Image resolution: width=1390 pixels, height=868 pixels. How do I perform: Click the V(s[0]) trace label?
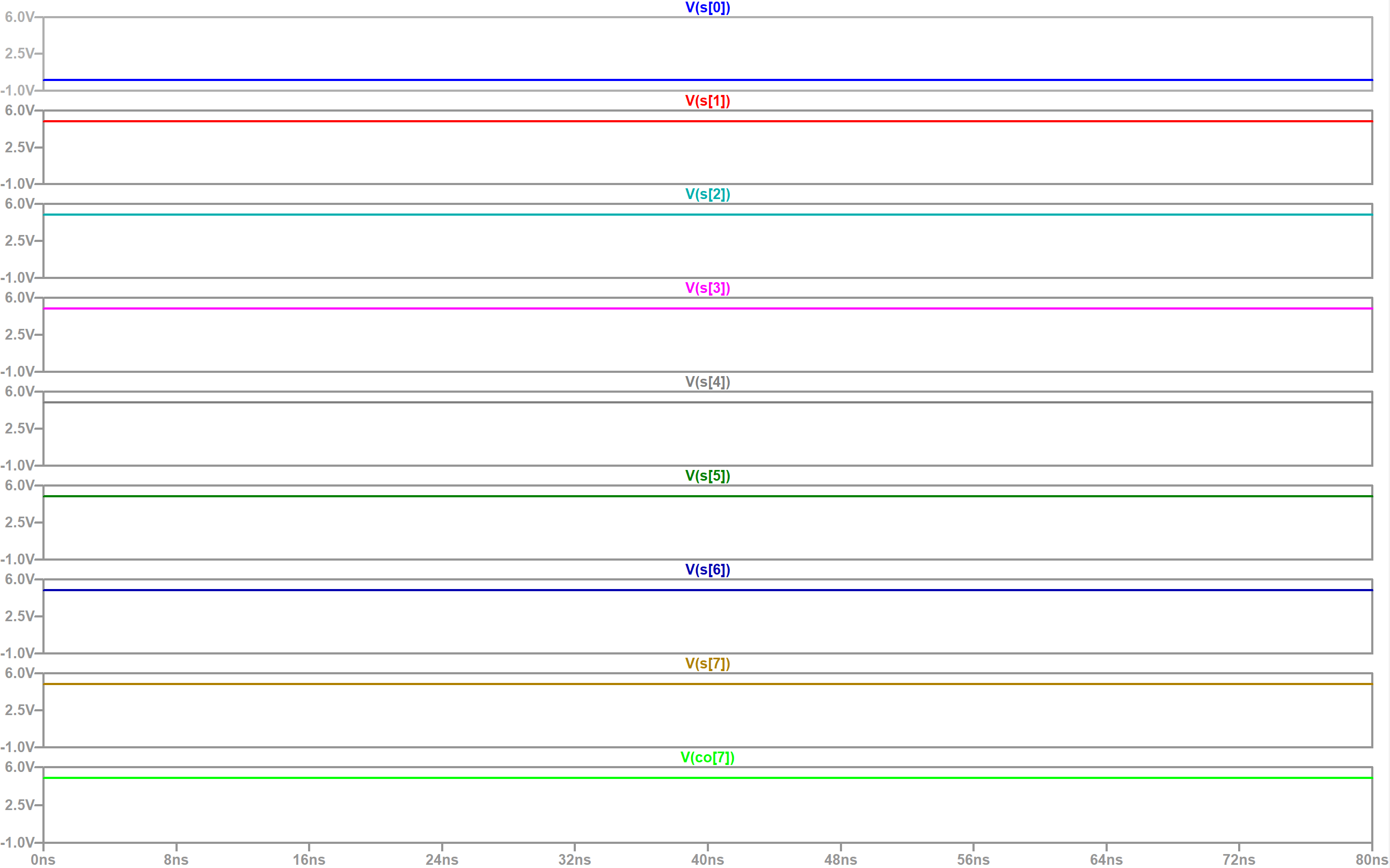[707, 8]
